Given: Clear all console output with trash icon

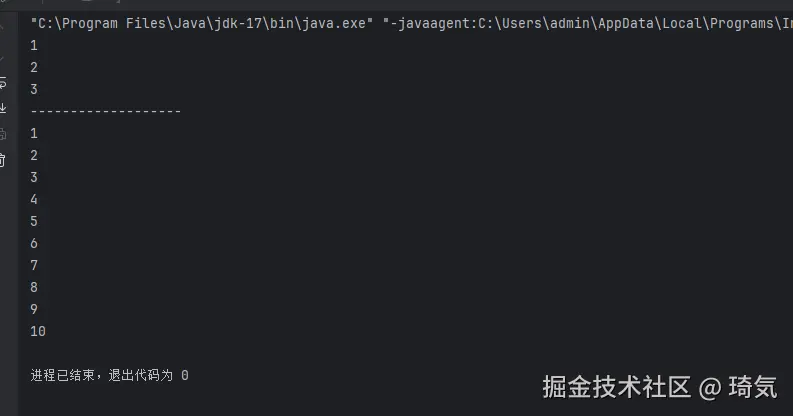Looking at the screenshot, I should [3, 160].
